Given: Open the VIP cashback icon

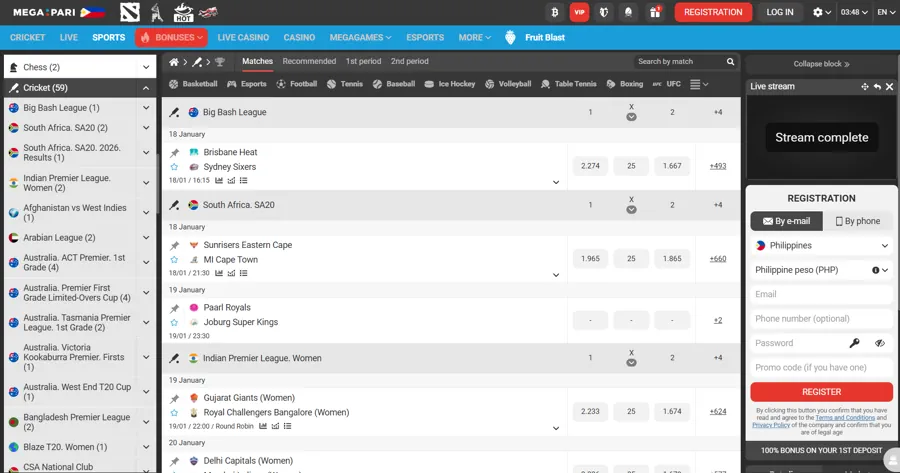Looking at the screenshot, I should (579, 12).
